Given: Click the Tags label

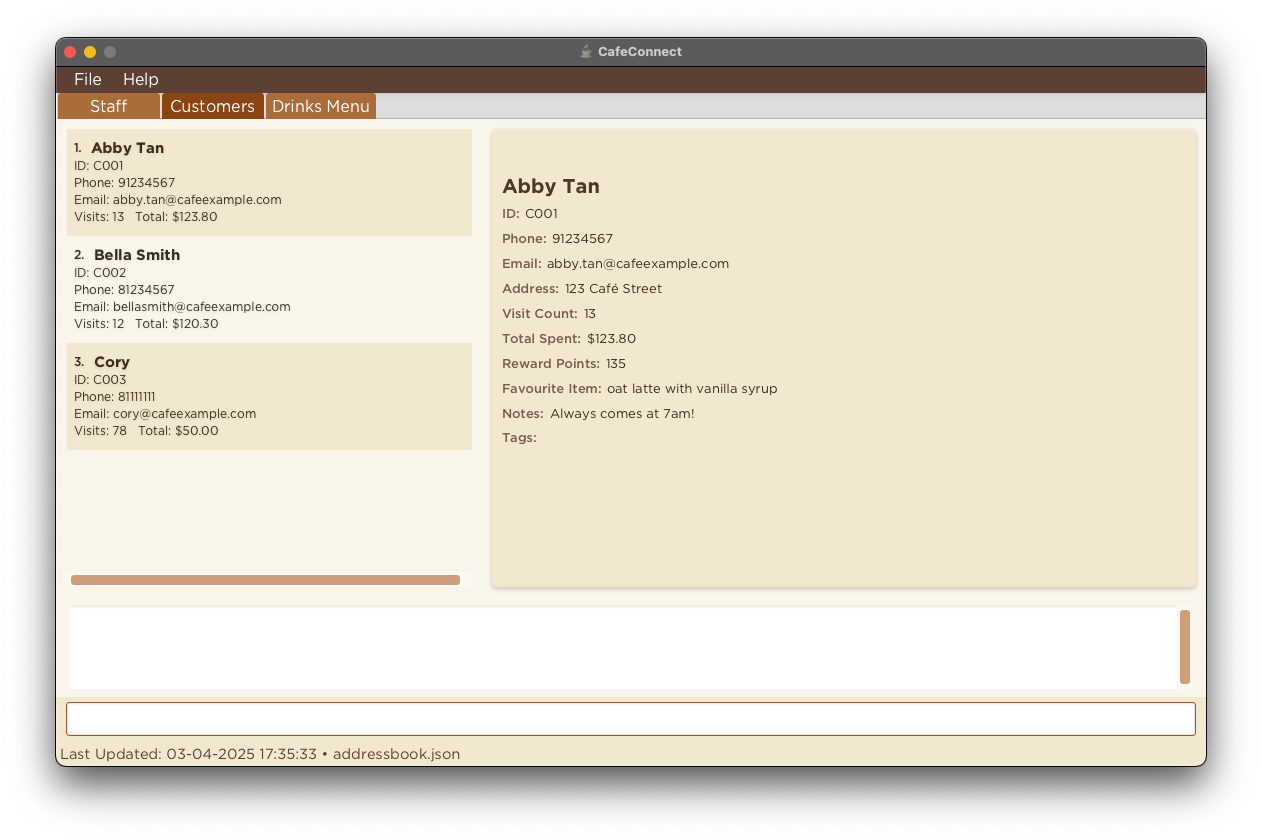Looking at the screenshot, I should pyautogui.click(x=519, y=438).
